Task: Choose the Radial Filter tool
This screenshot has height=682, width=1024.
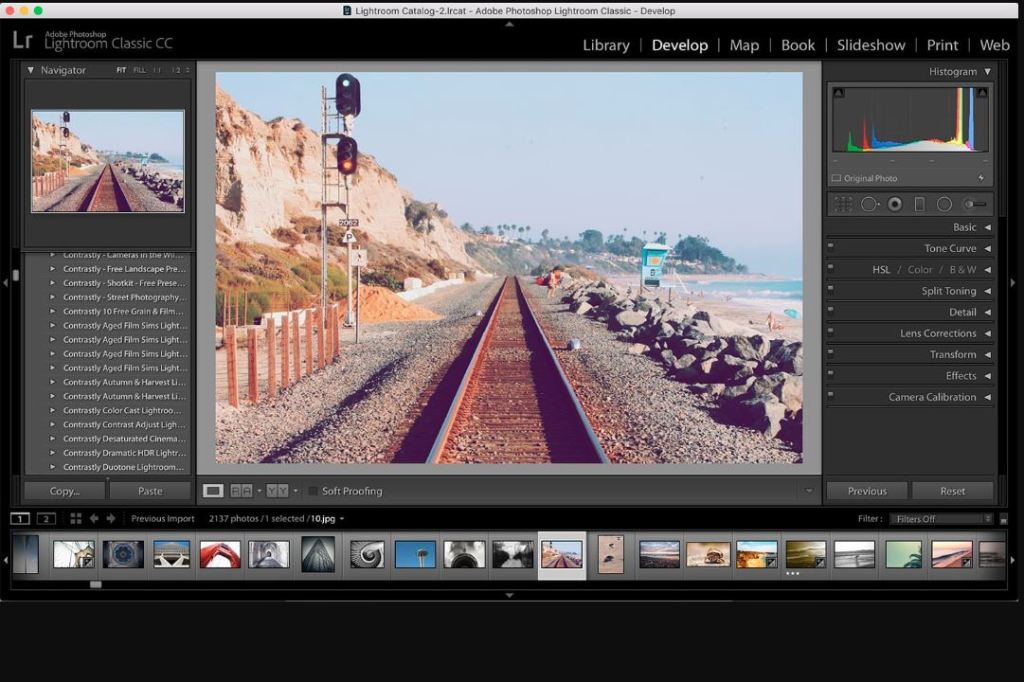Action: [x=944, y=204]
